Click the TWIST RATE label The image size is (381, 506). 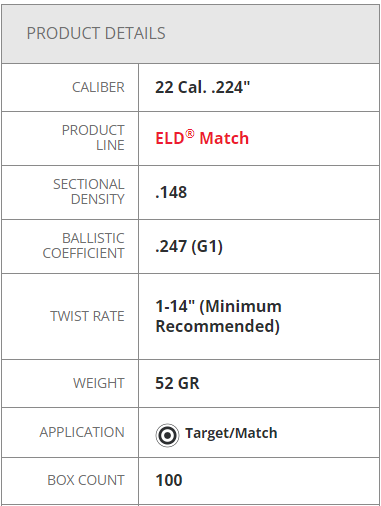[87, 316]
